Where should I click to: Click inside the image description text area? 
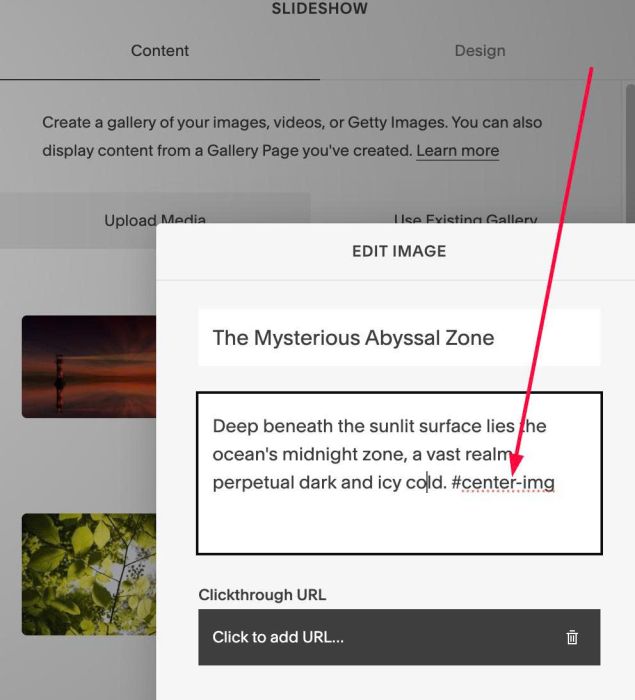click(x=399, y=473)
